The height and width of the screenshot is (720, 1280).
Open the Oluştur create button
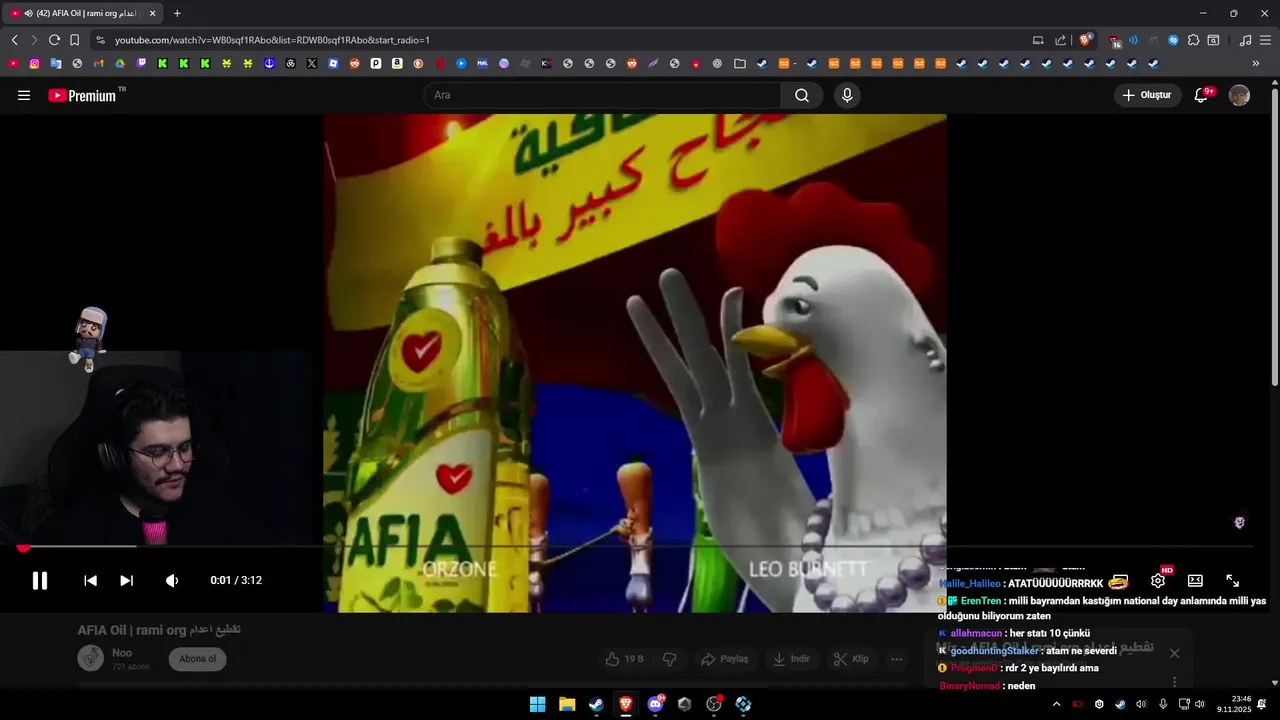pos(1148,95)
